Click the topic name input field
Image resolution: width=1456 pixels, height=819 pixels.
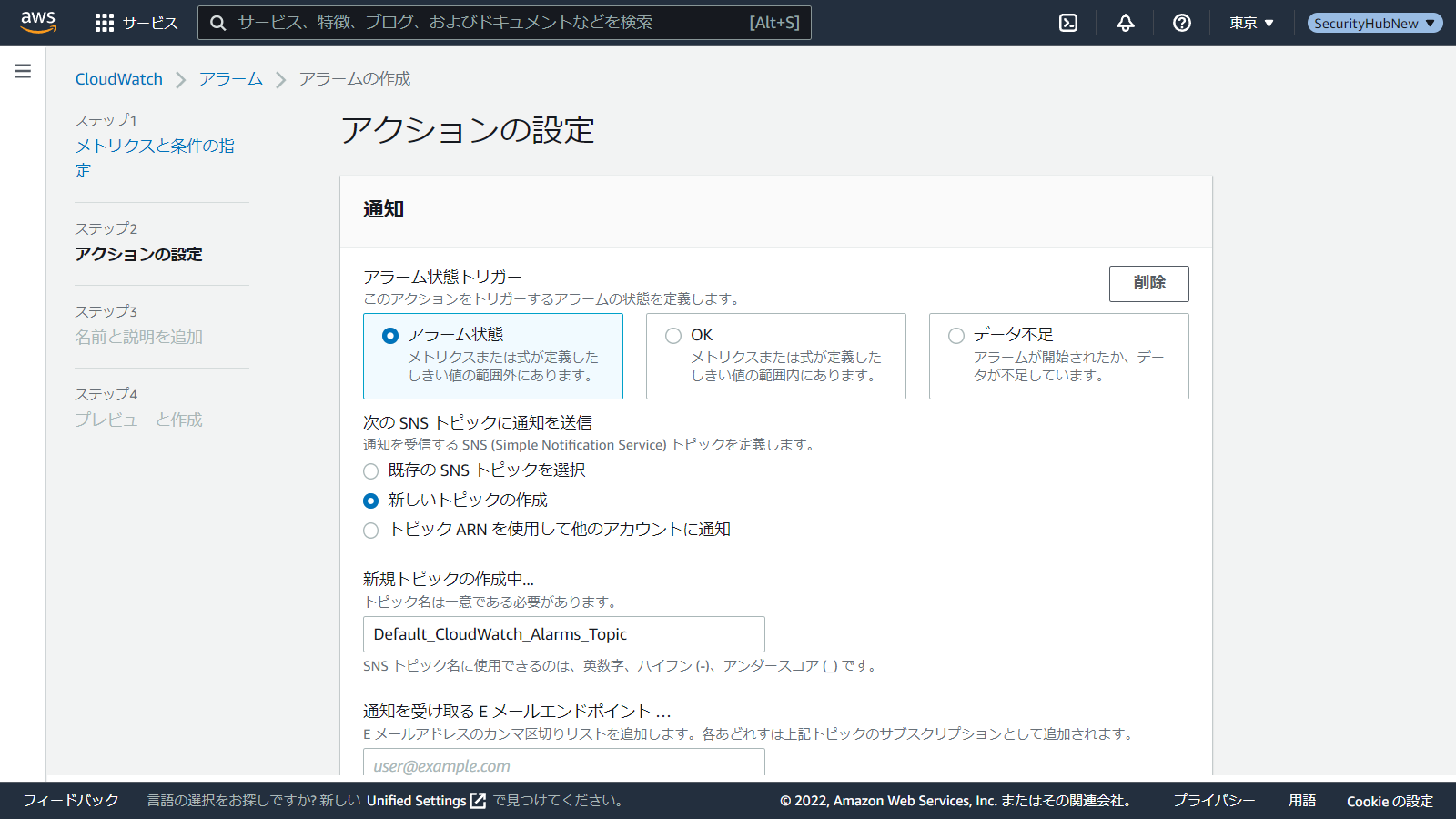(563, 634)
